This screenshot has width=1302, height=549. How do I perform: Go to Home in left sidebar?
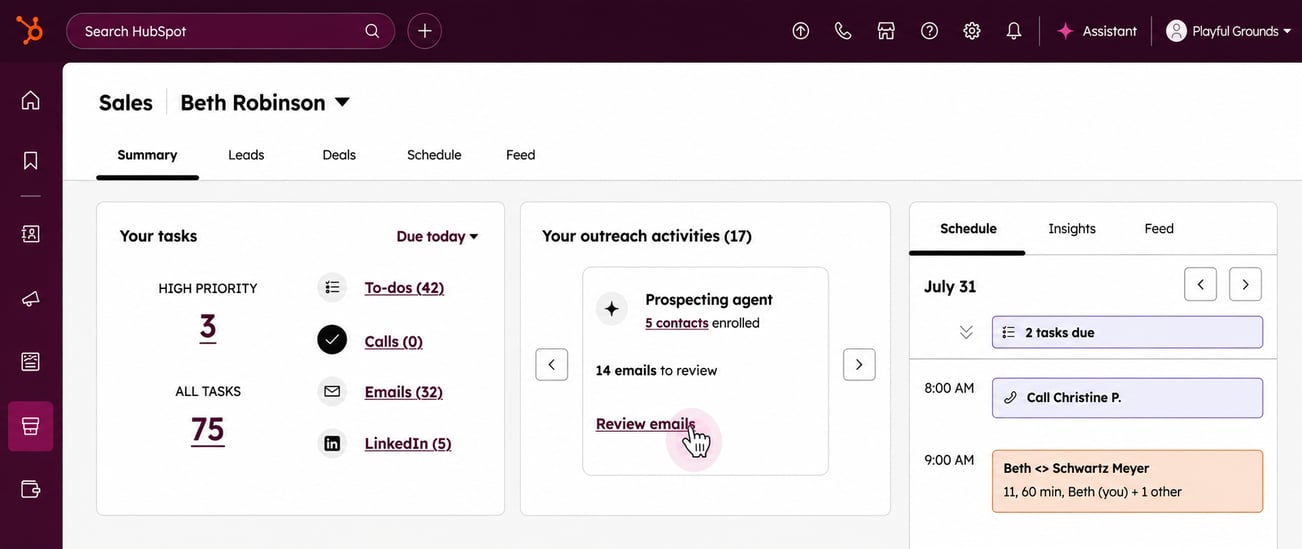pos(31,100)
